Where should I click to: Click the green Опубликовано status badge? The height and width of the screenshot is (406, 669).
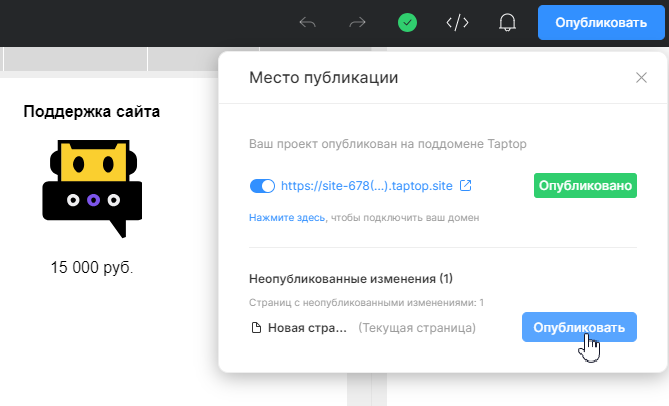(585, 186)
